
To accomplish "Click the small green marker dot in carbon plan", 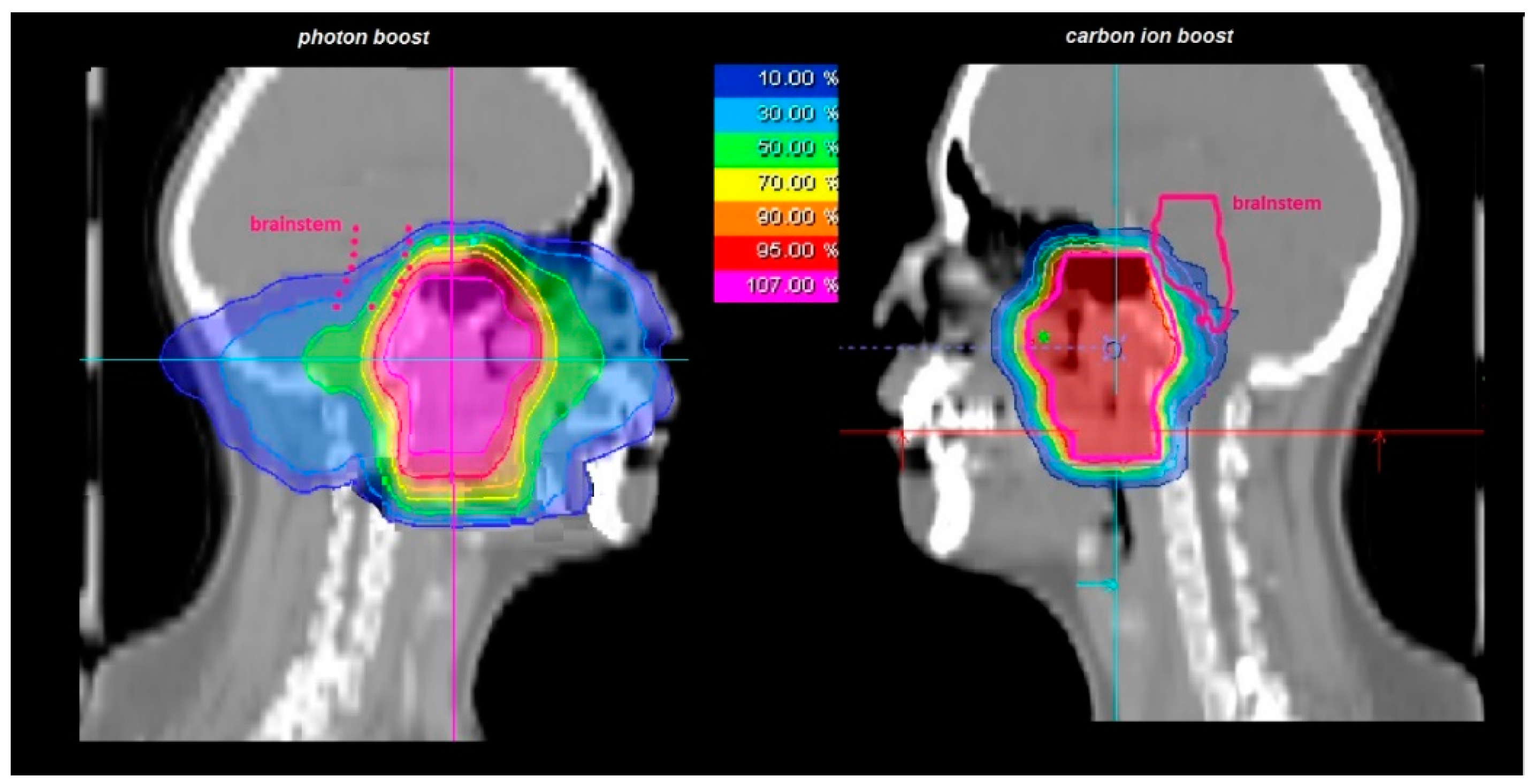I will [1043, 337].
